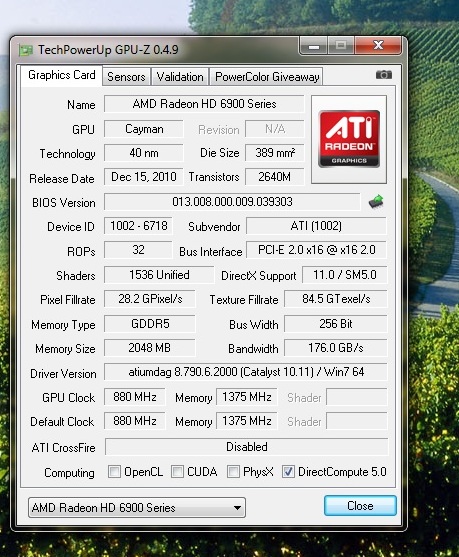This screenshot has height=557, width=459.
Task: Click the ROPs field showing 32
Action: point(139,250)
